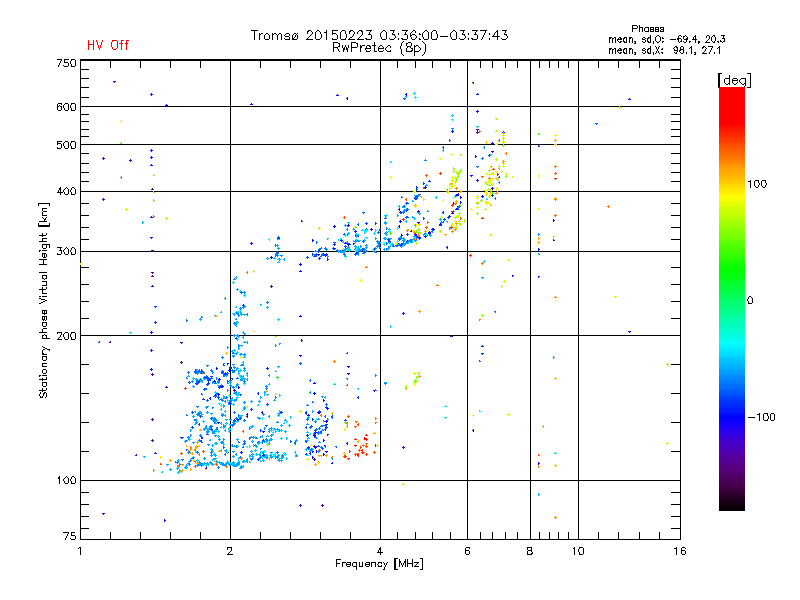Image resolution: width=800 pixels, height=600 pixels.
Task: Click the '2' frequency axis tick label
Action: click(x=230, y=551)
